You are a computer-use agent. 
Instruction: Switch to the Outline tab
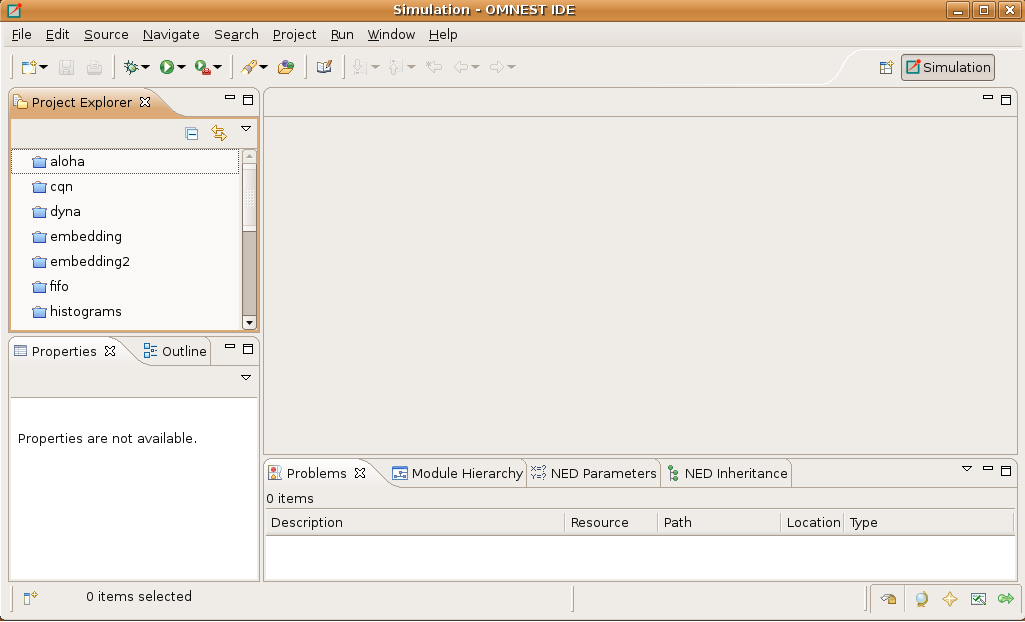tap(175, 352)
